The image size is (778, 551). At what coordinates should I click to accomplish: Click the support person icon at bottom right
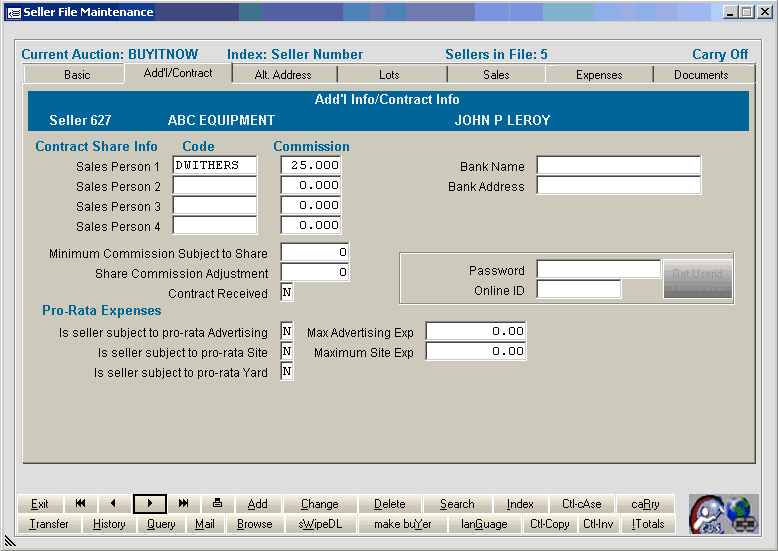708,514
